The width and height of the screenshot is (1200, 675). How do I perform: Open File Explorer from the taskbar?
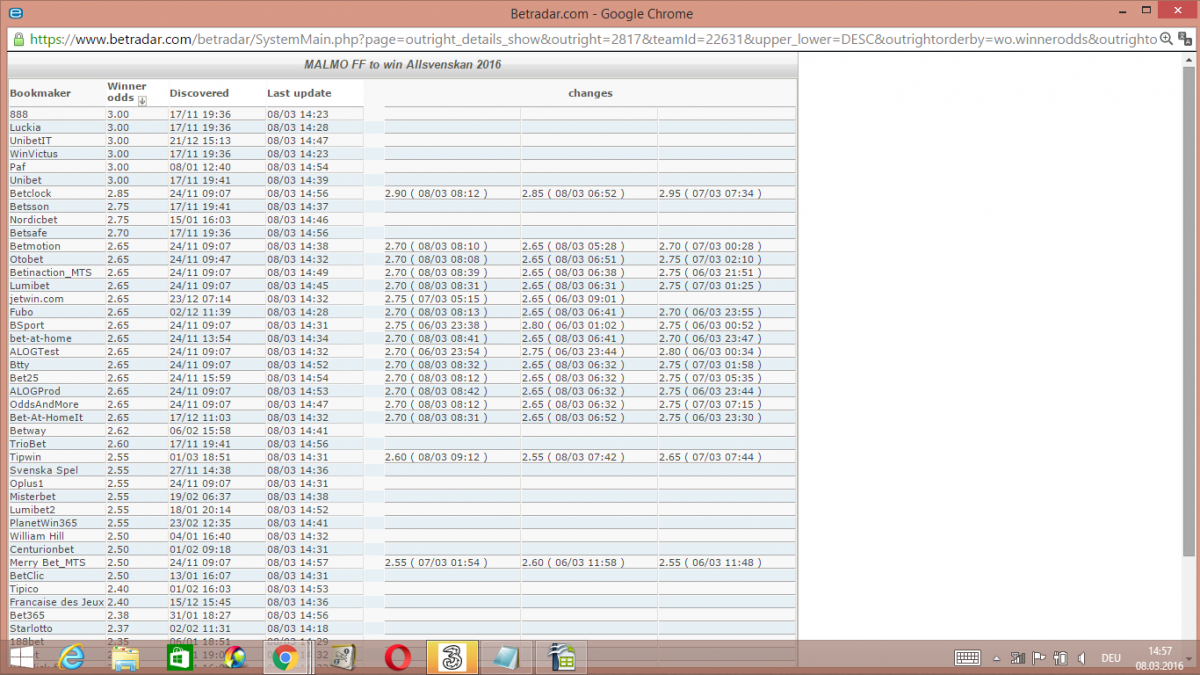pyautogui.click(x=126, y=657)
